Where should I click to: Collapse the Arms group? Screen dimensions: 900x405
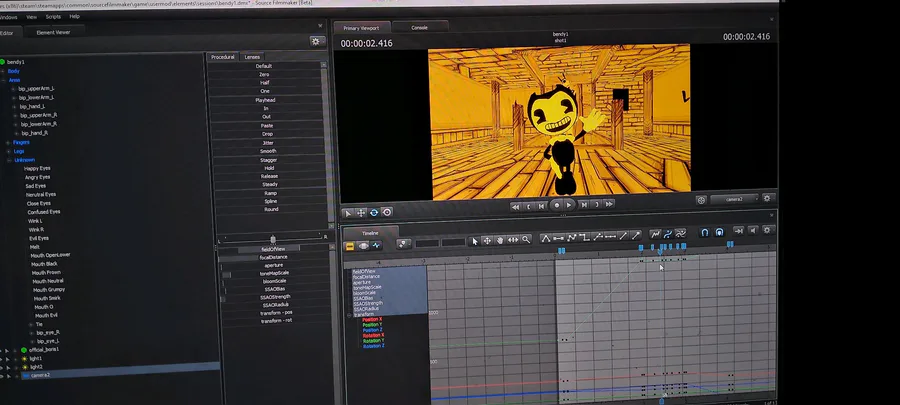[3, 80]
